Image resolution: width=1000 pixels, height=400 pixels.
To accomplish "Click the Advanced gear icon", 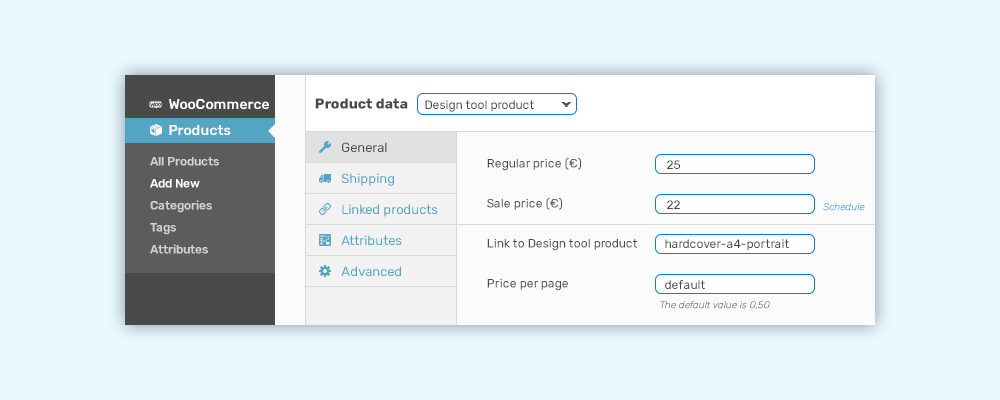I will [x=325, y=271].
